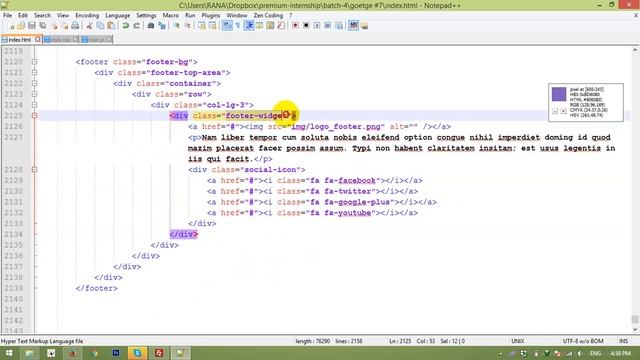Viewport: 640px width, 360px height.
Task: Save the current file via toolbar
Action: tap(32, 26)
